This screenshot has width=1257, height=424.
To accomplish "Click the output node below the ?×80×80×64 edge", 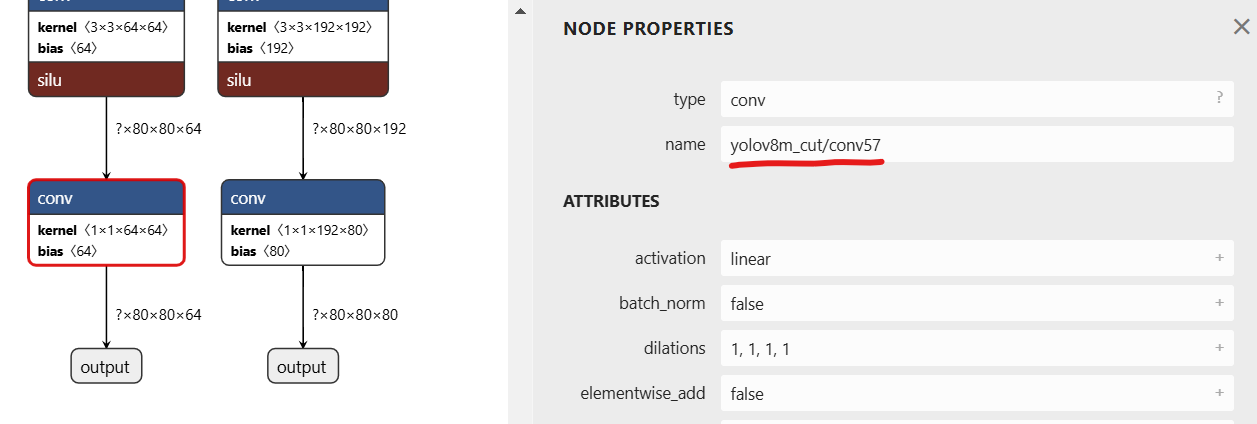I will click(x=106, y=366).
